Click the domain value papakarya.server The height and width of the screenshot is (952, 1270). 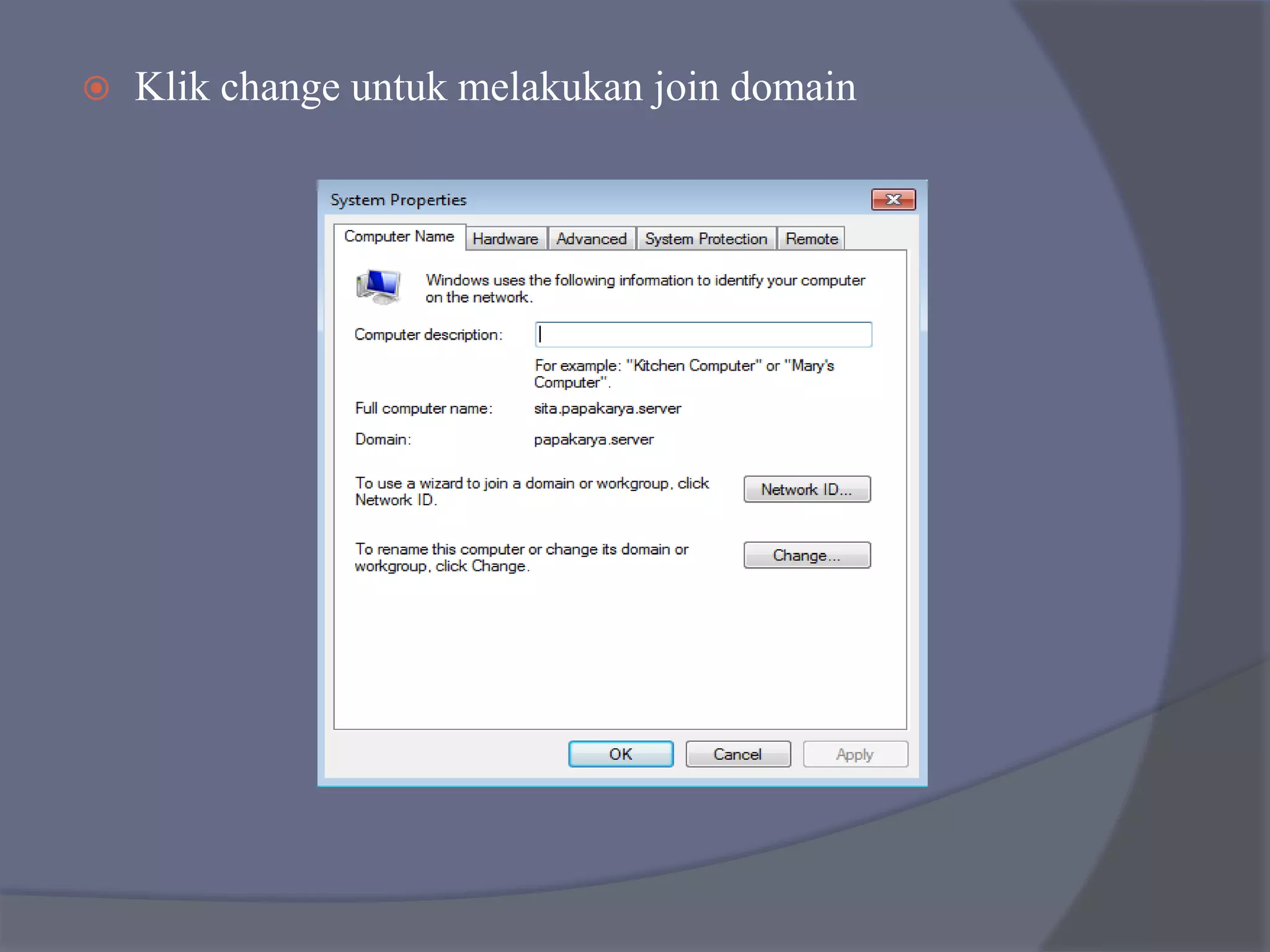594,439
